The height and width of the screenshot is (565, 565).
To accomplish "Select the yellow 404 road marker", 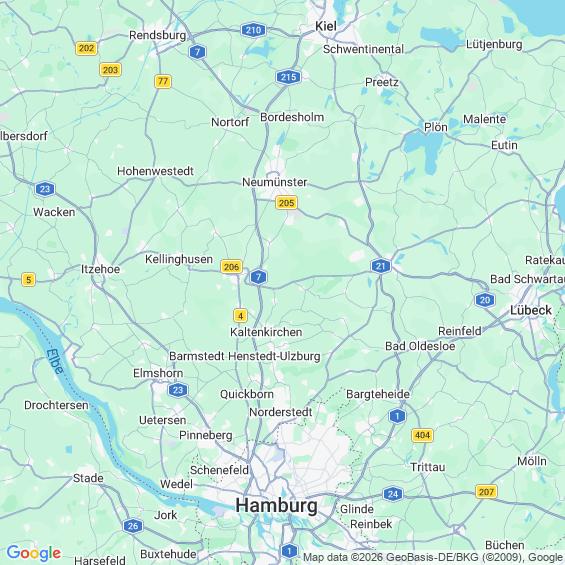I will pos(422,435).
